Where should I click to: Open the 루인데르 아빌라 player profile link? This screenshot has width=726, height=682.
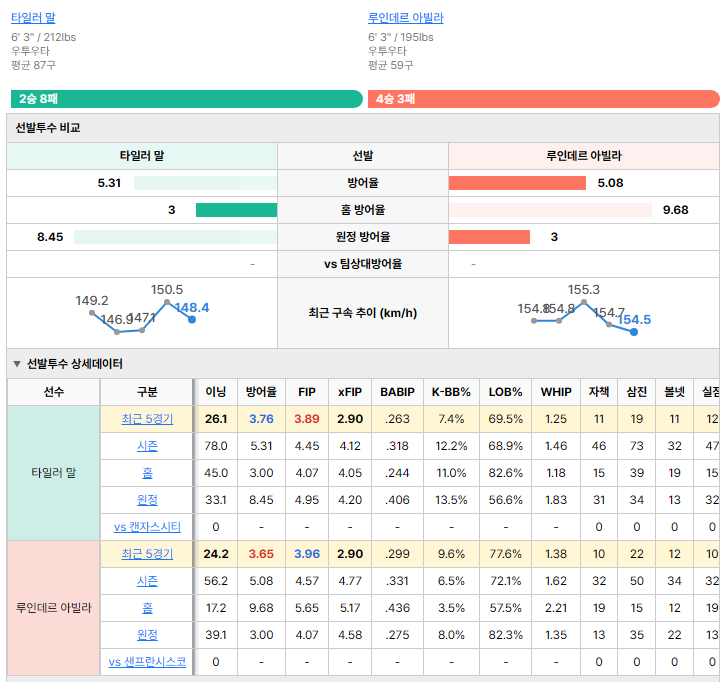coord(406,18)
